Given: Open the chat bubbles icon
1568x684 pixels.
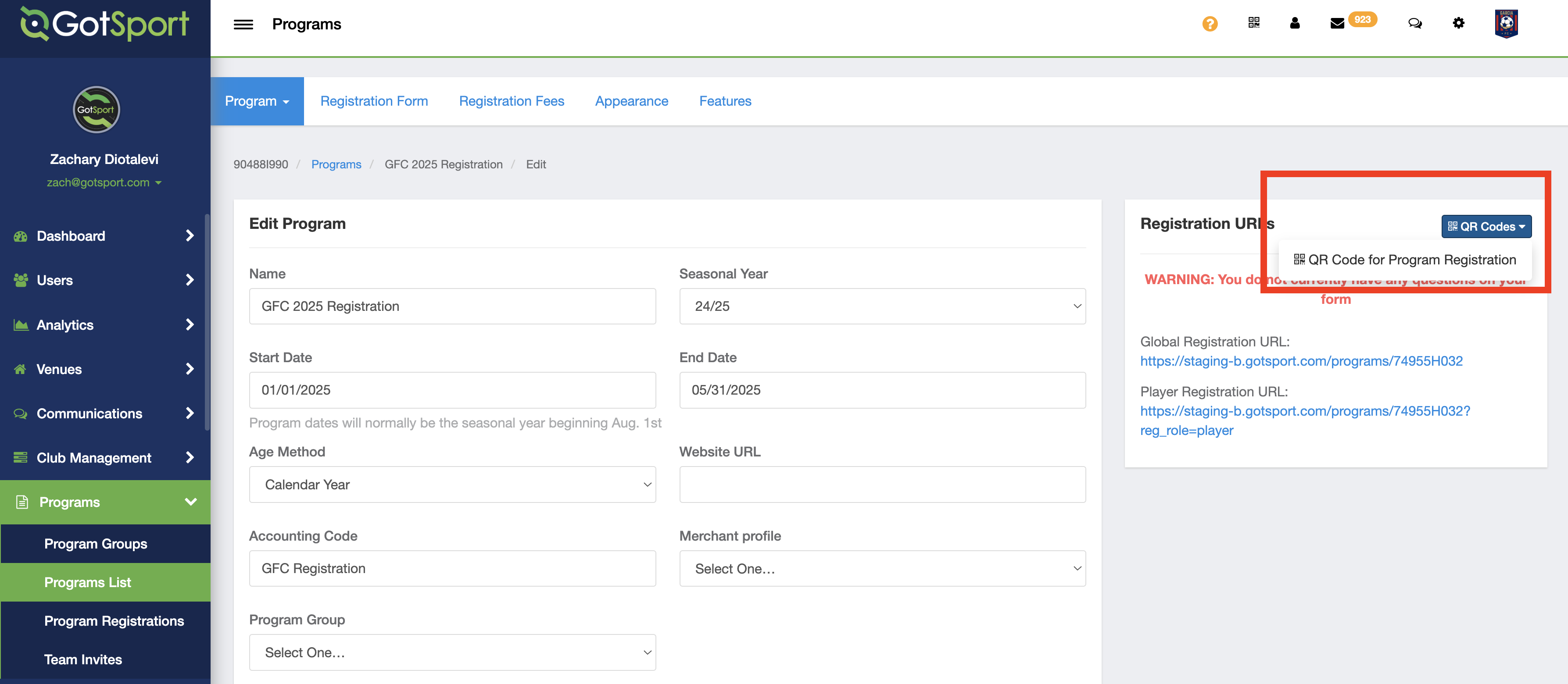Looking at the screenshot, I should pyautogui.click(x=1414, y=23).
